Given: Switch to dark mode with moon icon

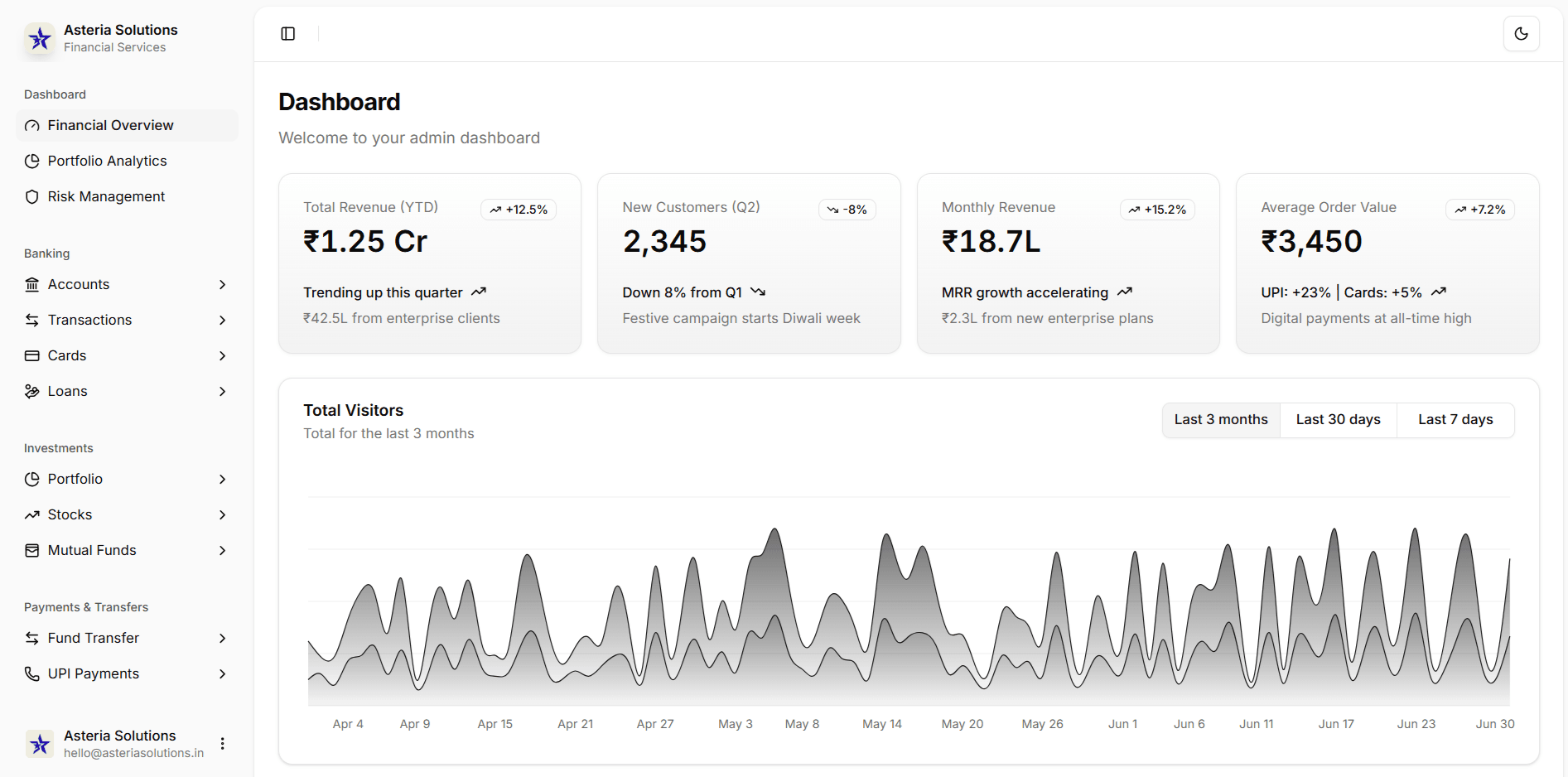Looking at the screenshot, I should 1522,34.
